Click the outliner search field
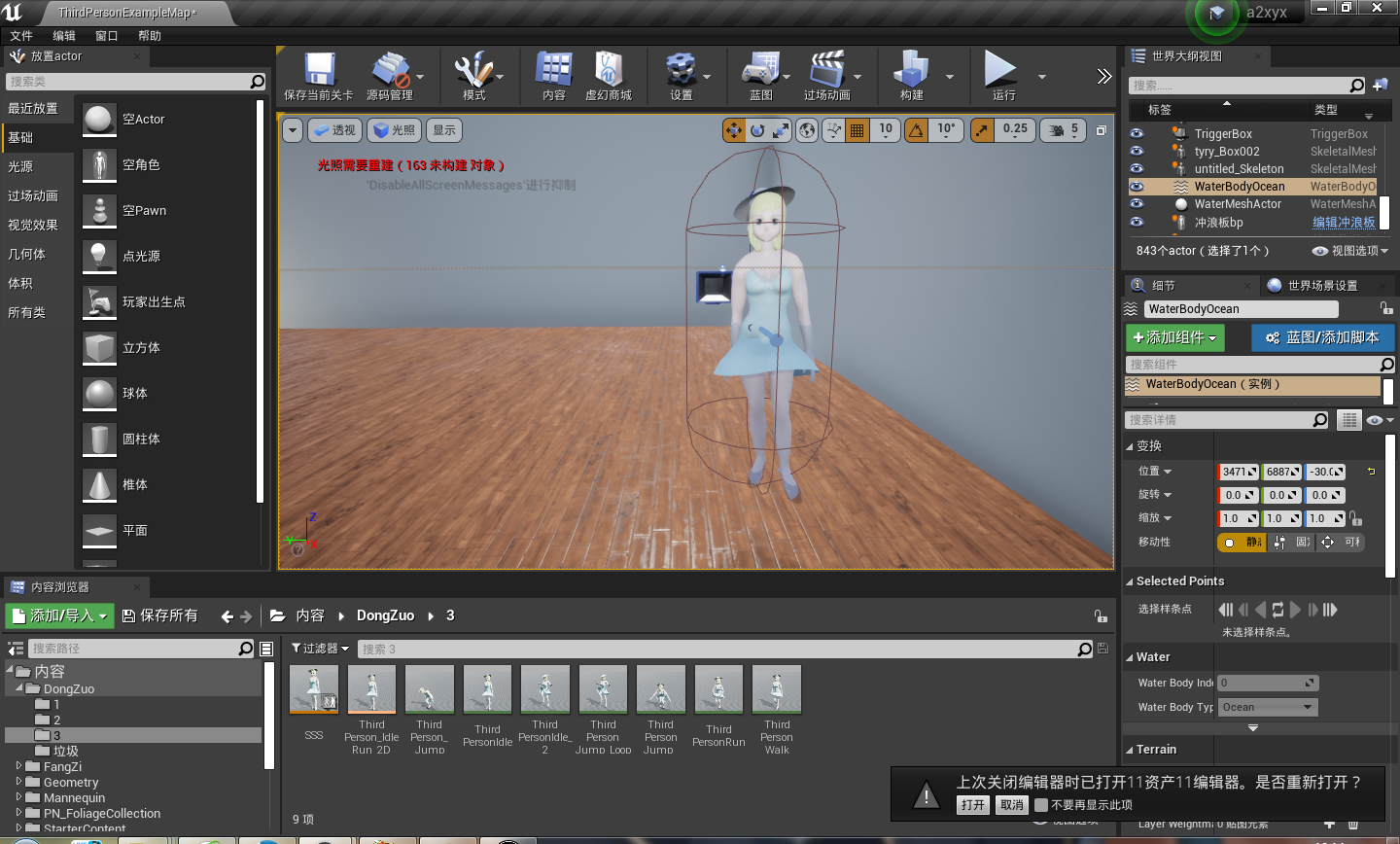 [1247, 86]
